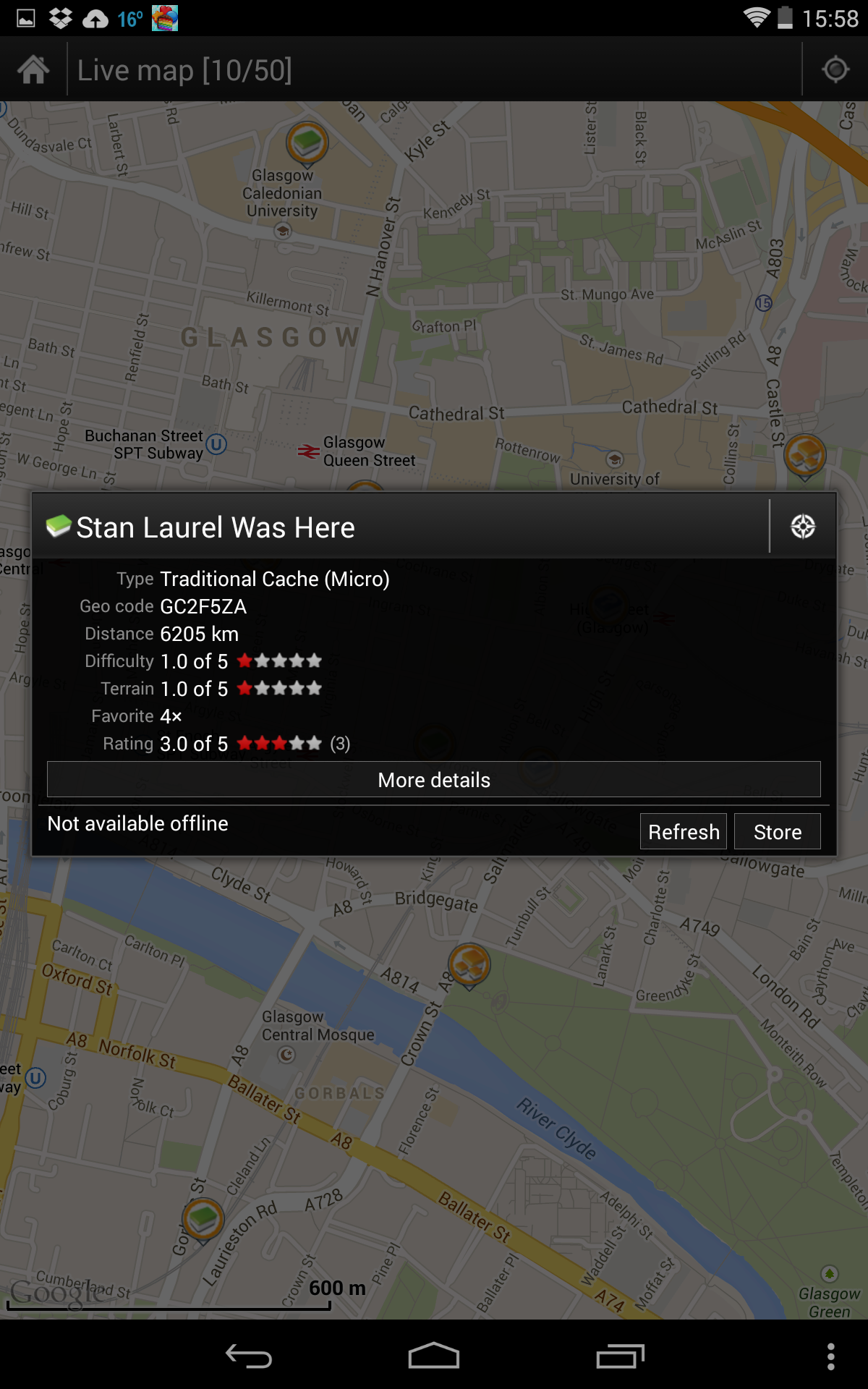Tap the battery status icon
This screenshot has width=868, height=1389.
[786, 17]
